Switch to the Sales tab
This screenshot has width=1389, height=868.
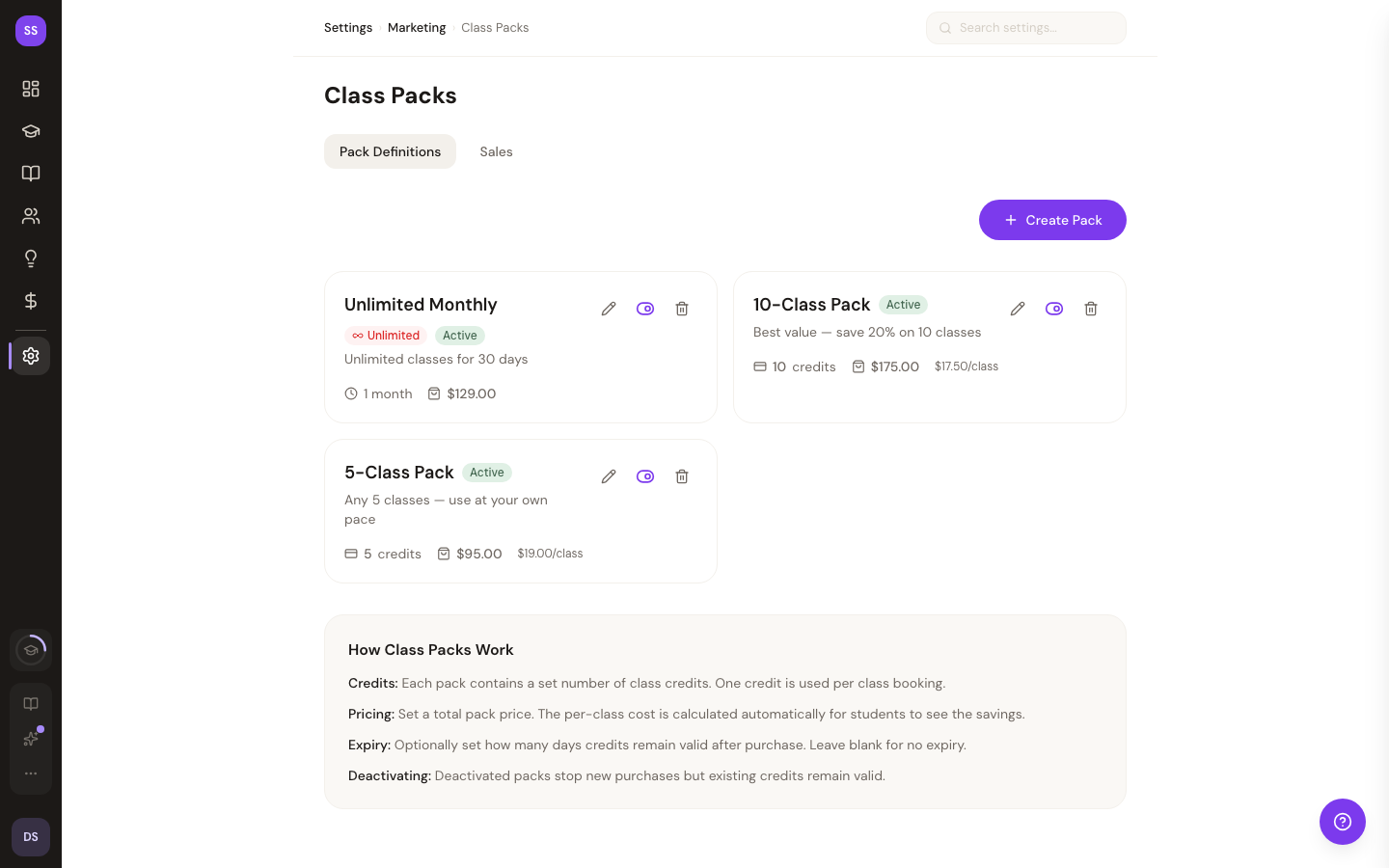coord(496,151)
